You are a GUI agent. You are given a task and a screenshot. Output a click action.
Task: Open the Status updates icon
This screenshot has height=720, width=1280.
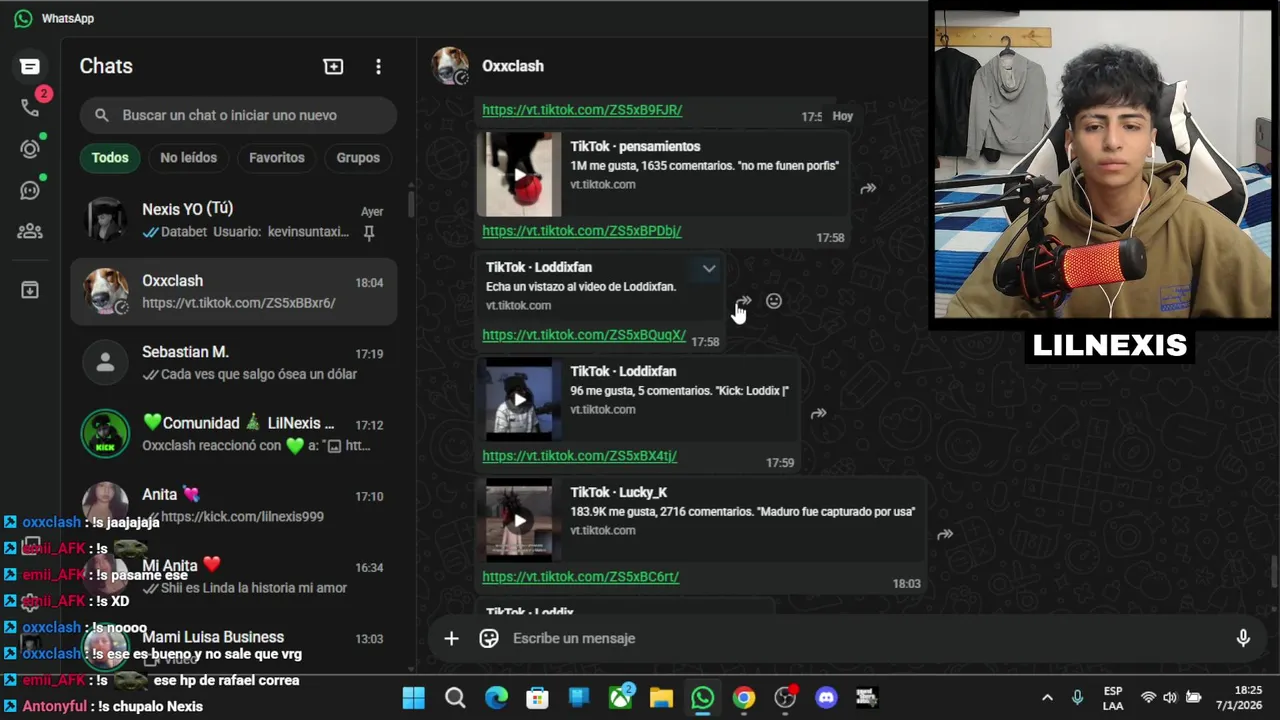click(30, 149)
